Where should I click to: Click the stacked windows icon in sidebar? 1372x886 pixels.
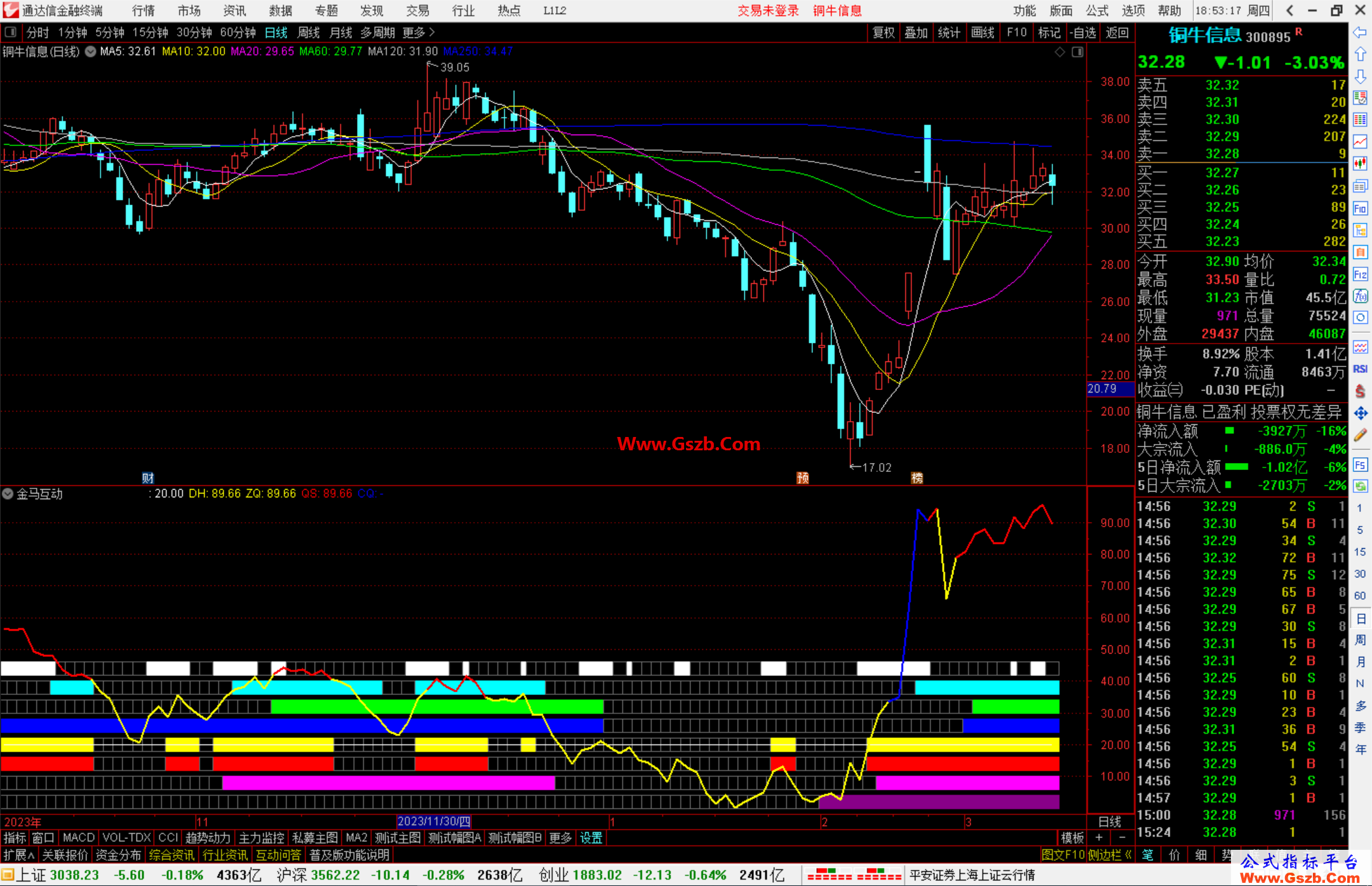point(1360,186)
